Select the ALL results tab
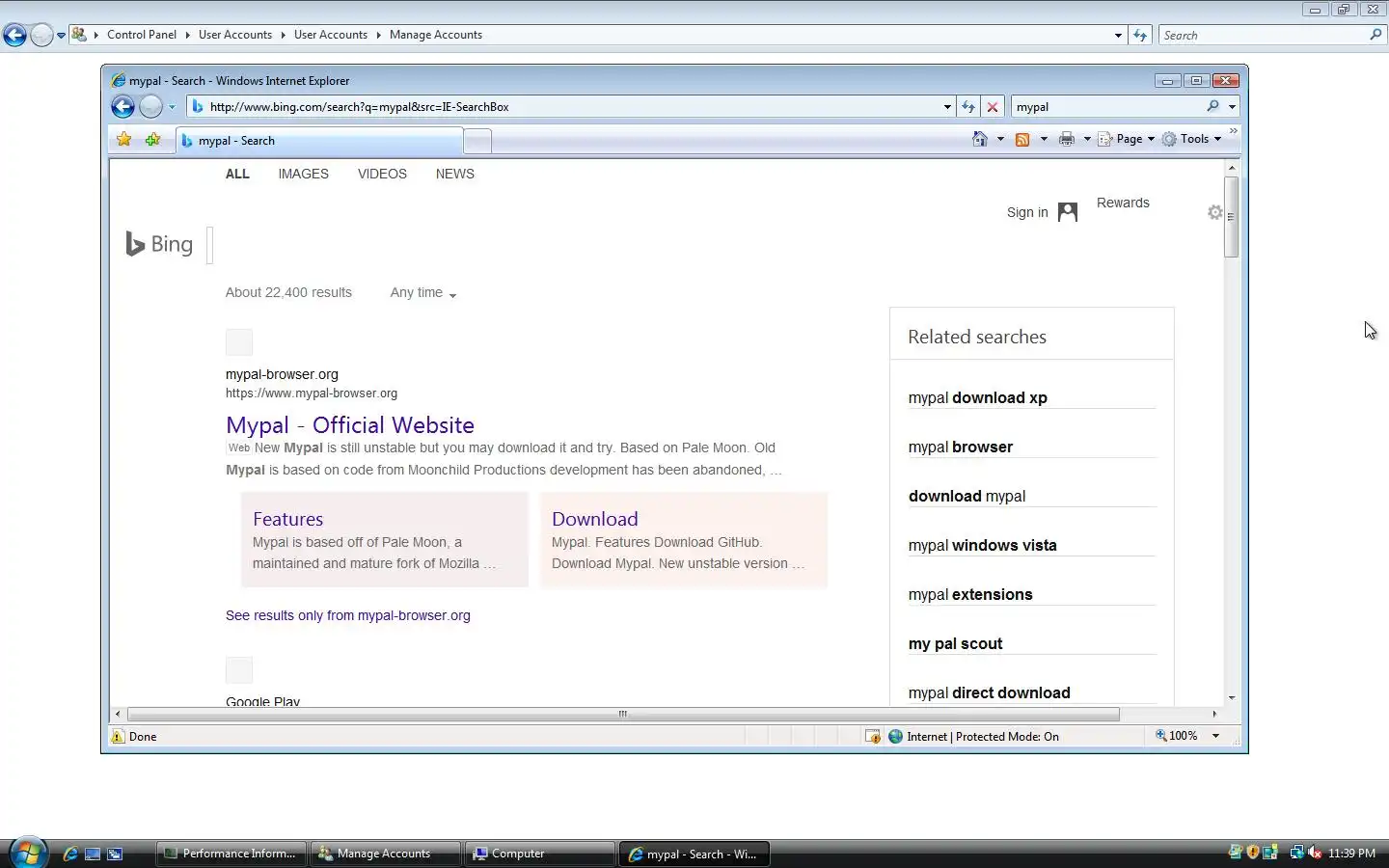This screenshot has width=1389, height=868. click(x=237, y=175)
